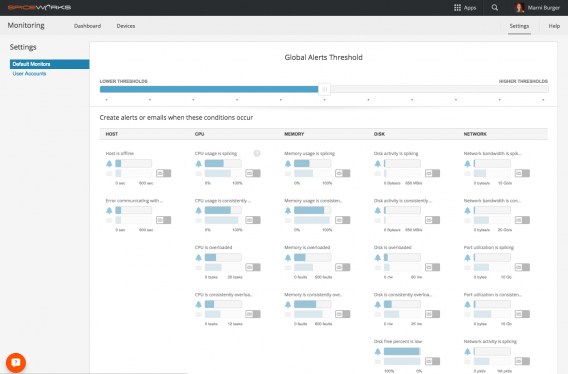Screen dimensions: 568x374
Task: Click the alert bell for CPU usage is spiking
Action: [x=199, y=163]
